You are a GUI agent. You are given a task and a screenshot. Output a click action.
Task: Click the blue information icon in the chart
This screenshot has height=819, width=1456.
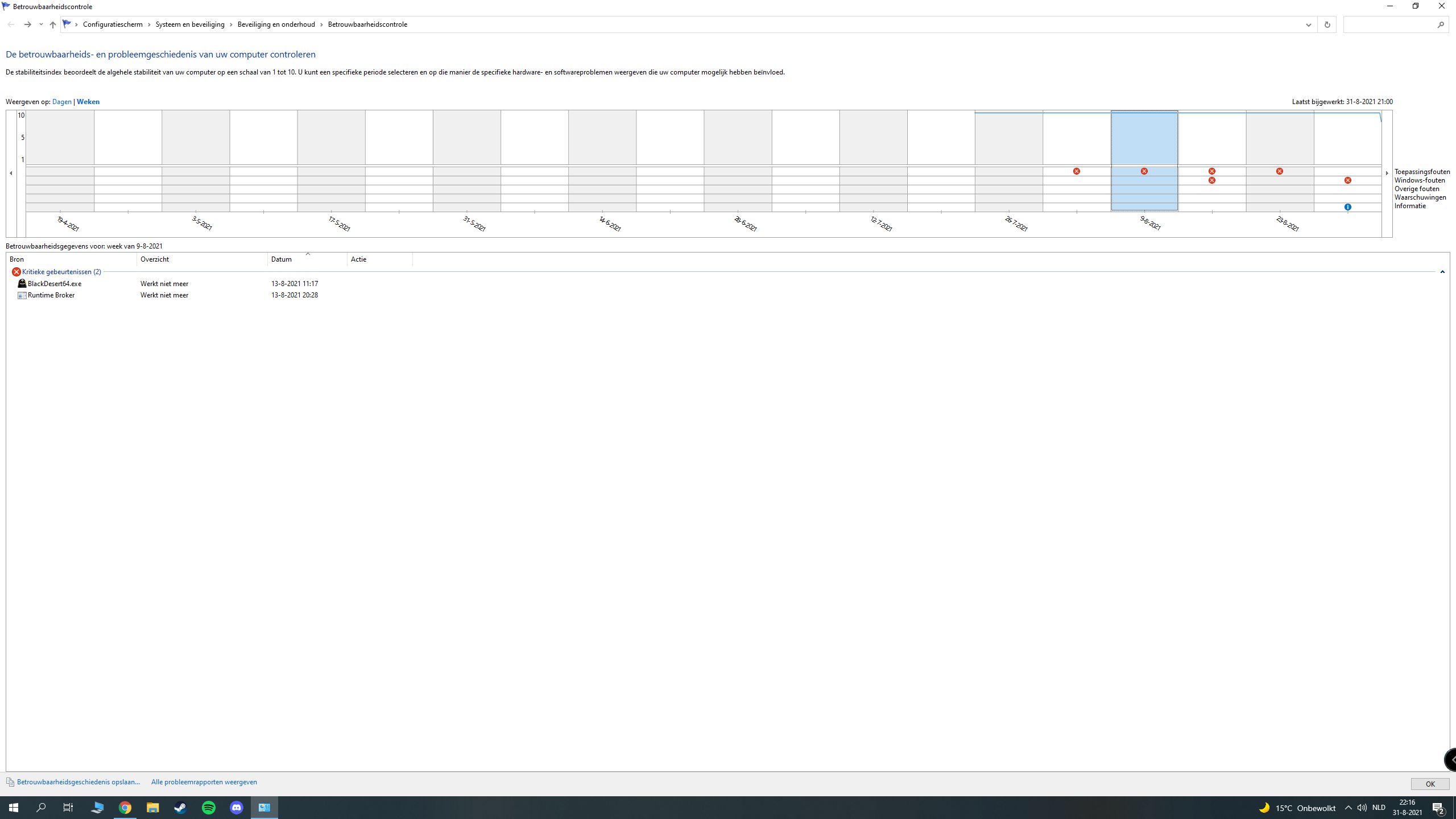point(1347,207)
